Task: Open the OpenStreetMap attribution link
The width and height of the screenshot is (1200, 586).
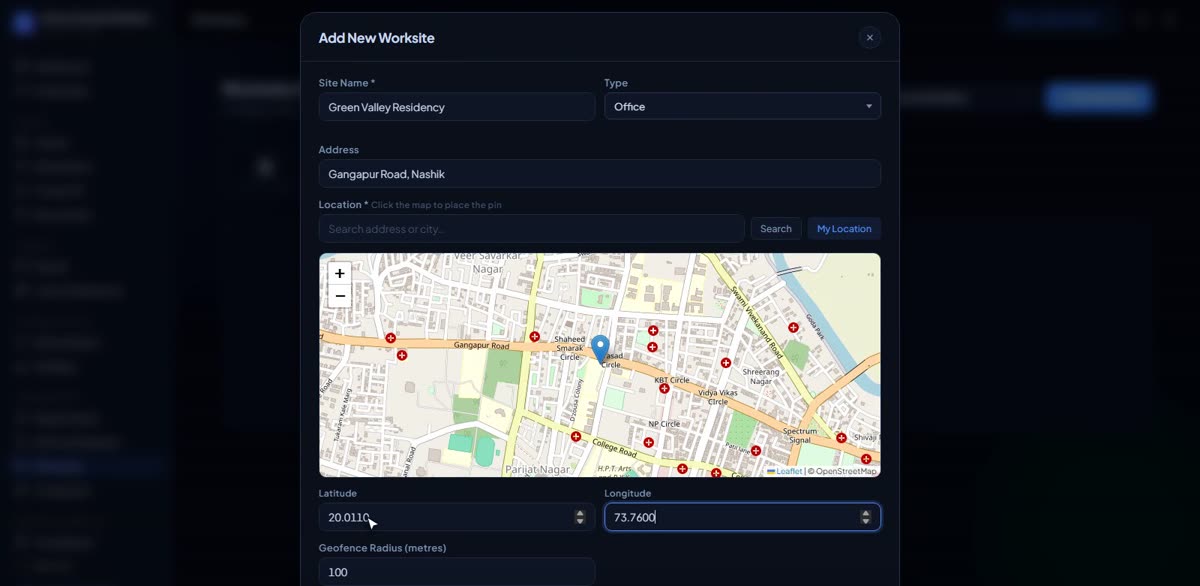Action: point(846,471)
